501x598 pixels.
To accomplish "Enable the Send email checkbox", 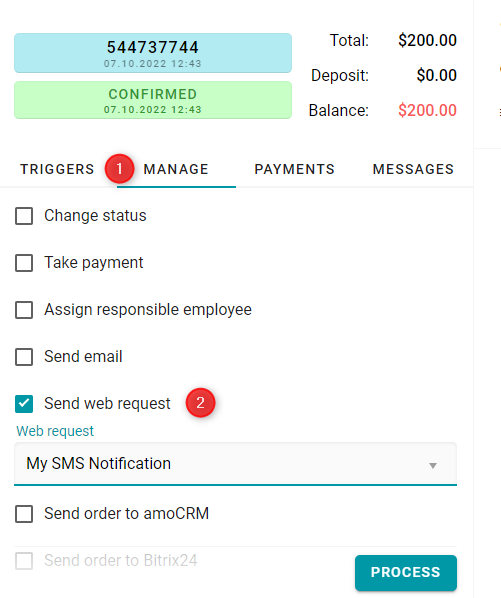I will point(24,357).
